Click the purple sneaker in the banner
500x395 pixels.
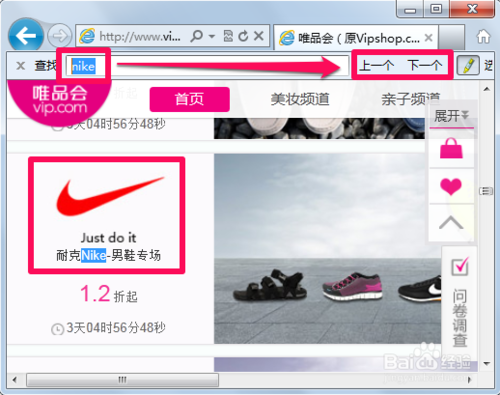[x=352, y=287]
